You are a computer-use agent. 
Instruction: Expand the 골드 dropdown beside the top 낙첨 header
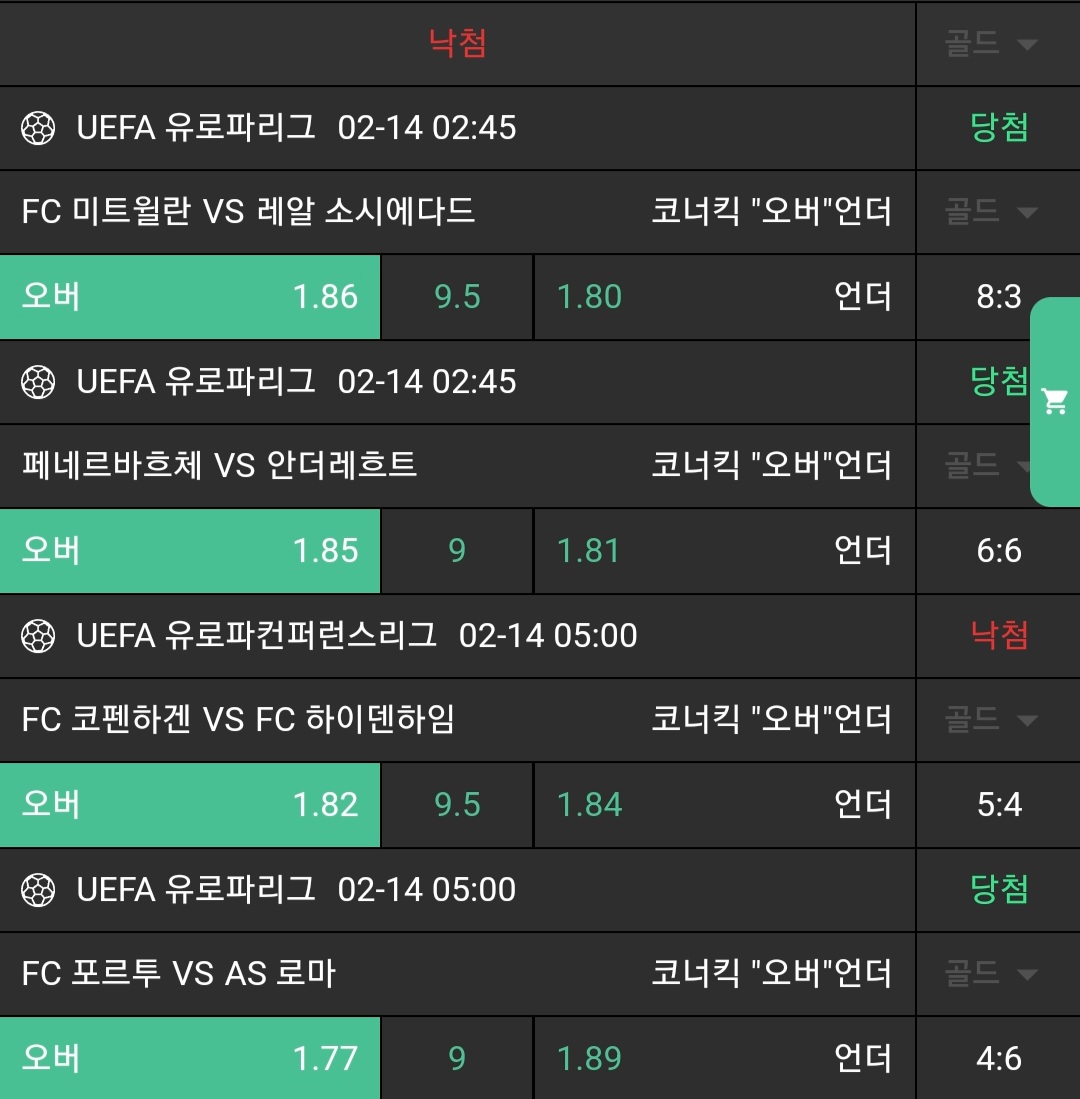pos(991,44)
